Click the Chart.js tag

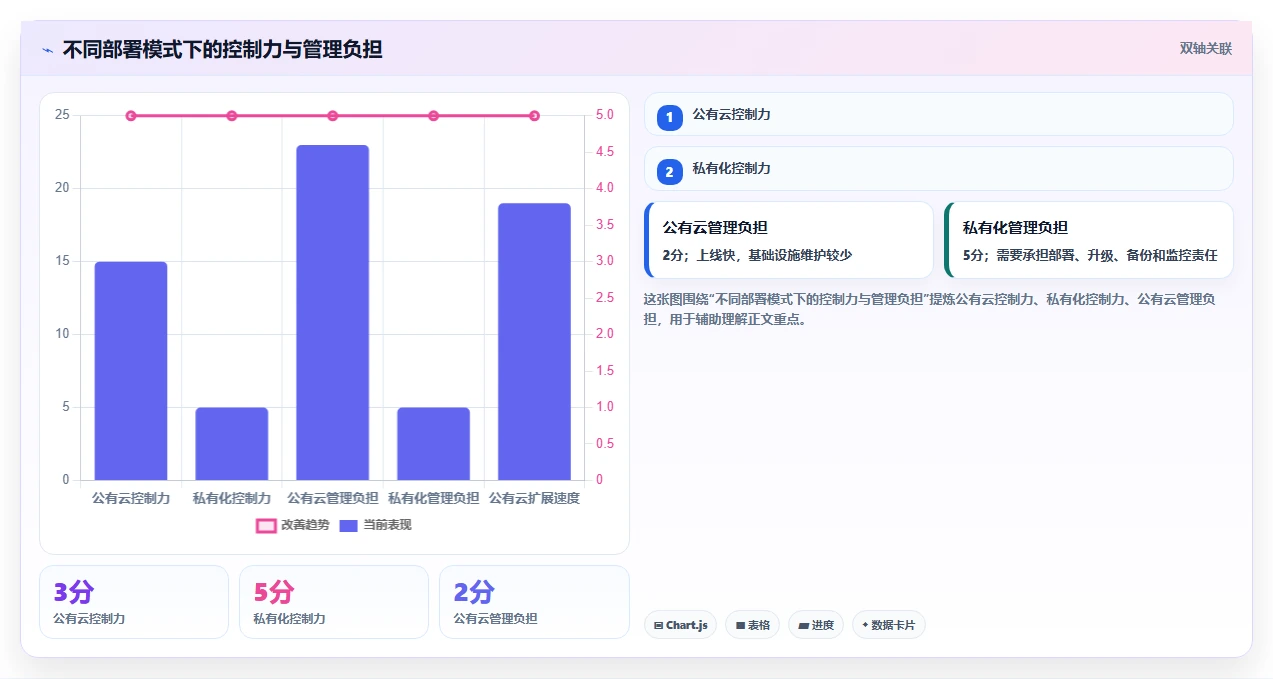(680, 625)
